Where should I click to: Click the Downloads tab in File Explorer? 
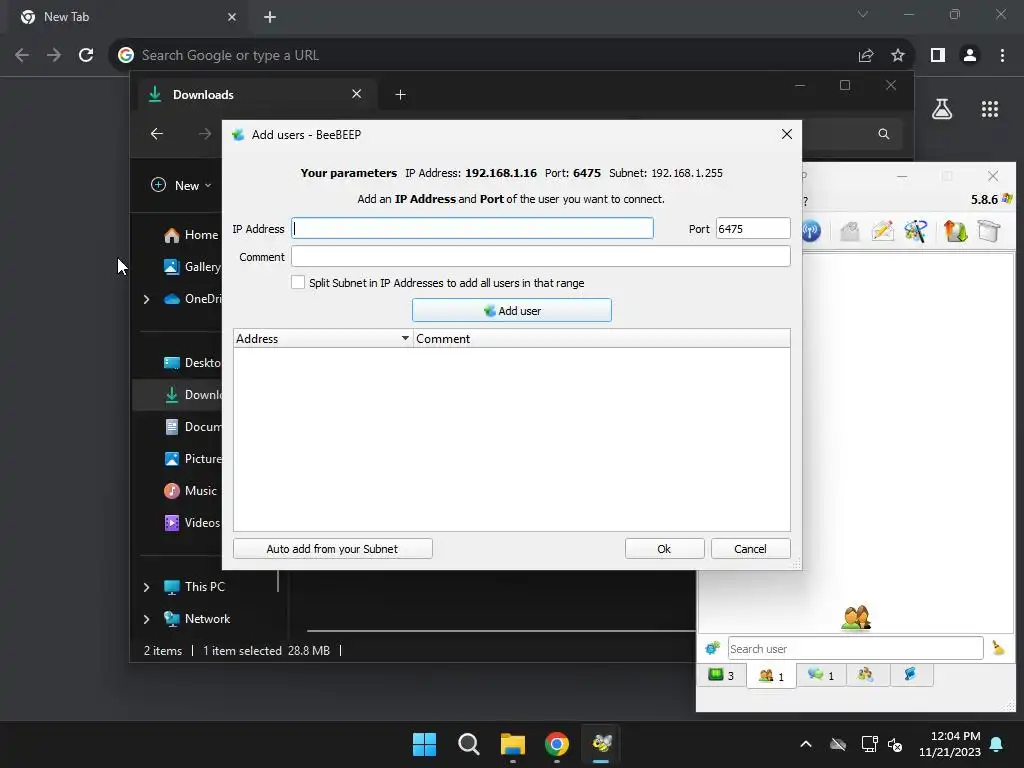click(x=255, y=95)
